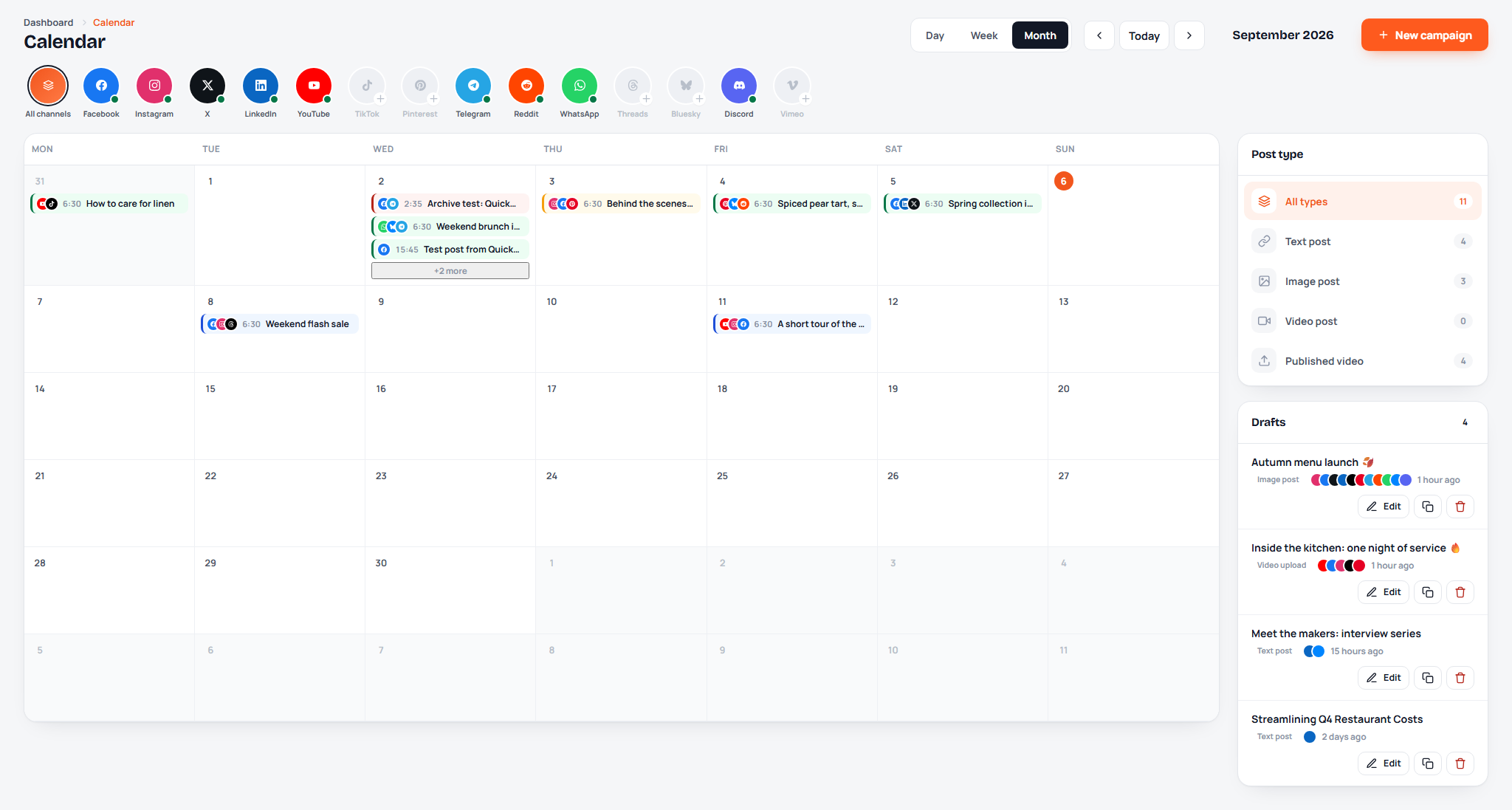This screenshot has height=810, width=1512.
Task: Open the Dashboard breadcrumb link
Action: 48,22
